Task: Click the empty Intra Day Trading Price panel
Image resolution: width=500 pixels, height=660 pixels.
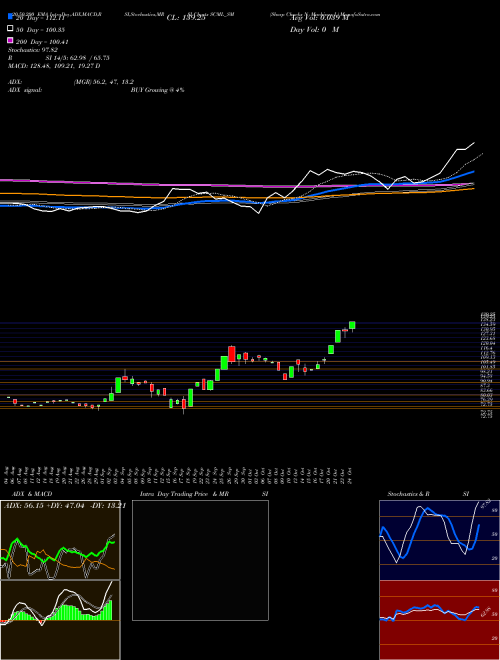Action: coord(200,560)
